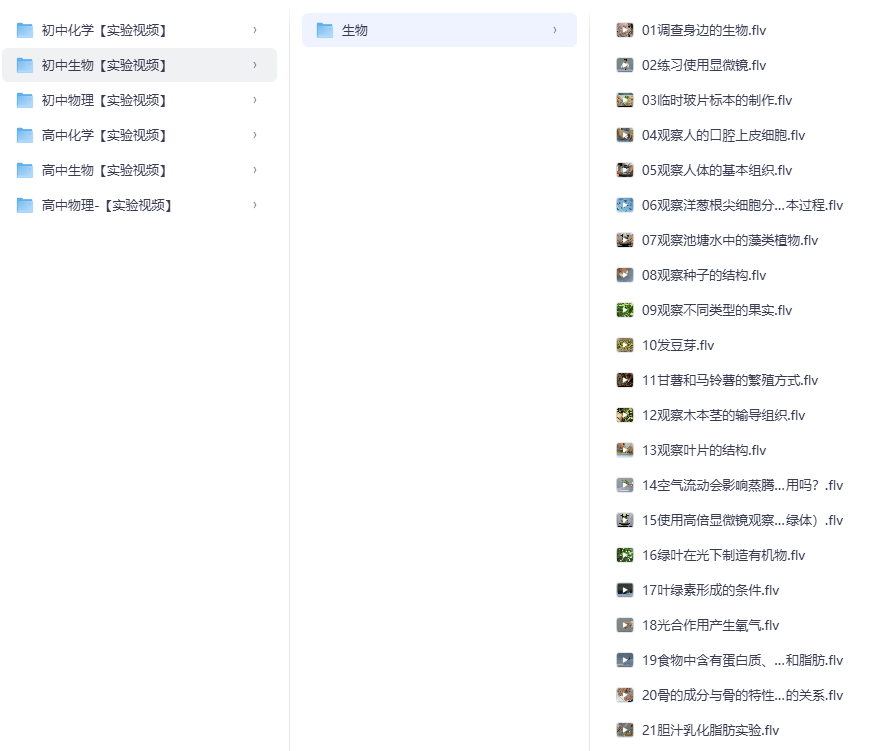Click video thumbnail icon of 01调查身边的生物.flv
This screenshot has height=751, width=869.
625,30
